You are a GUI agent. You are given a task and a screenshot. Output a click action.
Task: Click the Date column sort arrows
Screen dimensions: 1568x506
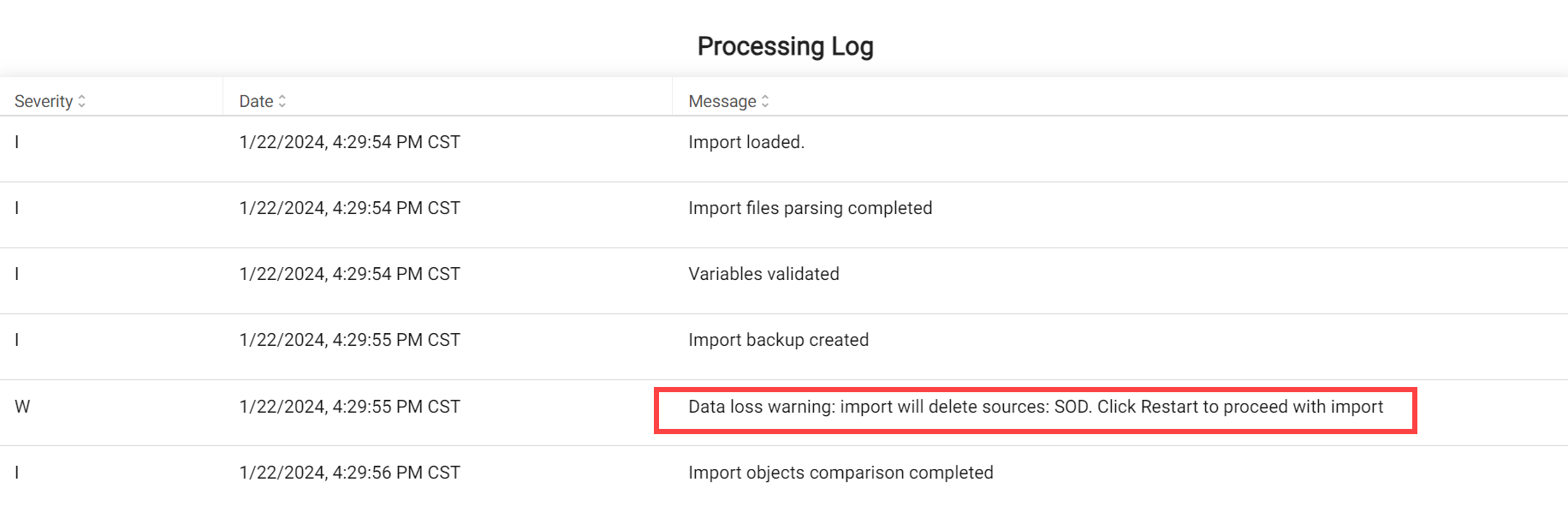point(282,101)
